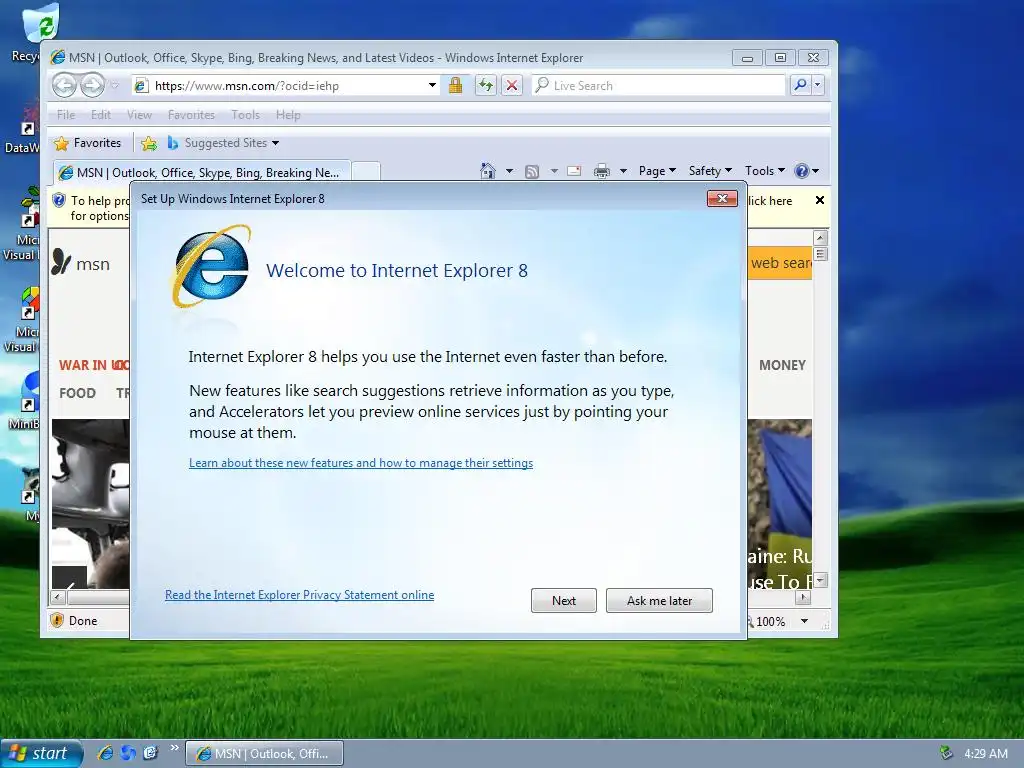This screenshot has height=768, width=1024.
Task: Click the vertical scrollbar down arrow
Action: (x=821, y=579)
